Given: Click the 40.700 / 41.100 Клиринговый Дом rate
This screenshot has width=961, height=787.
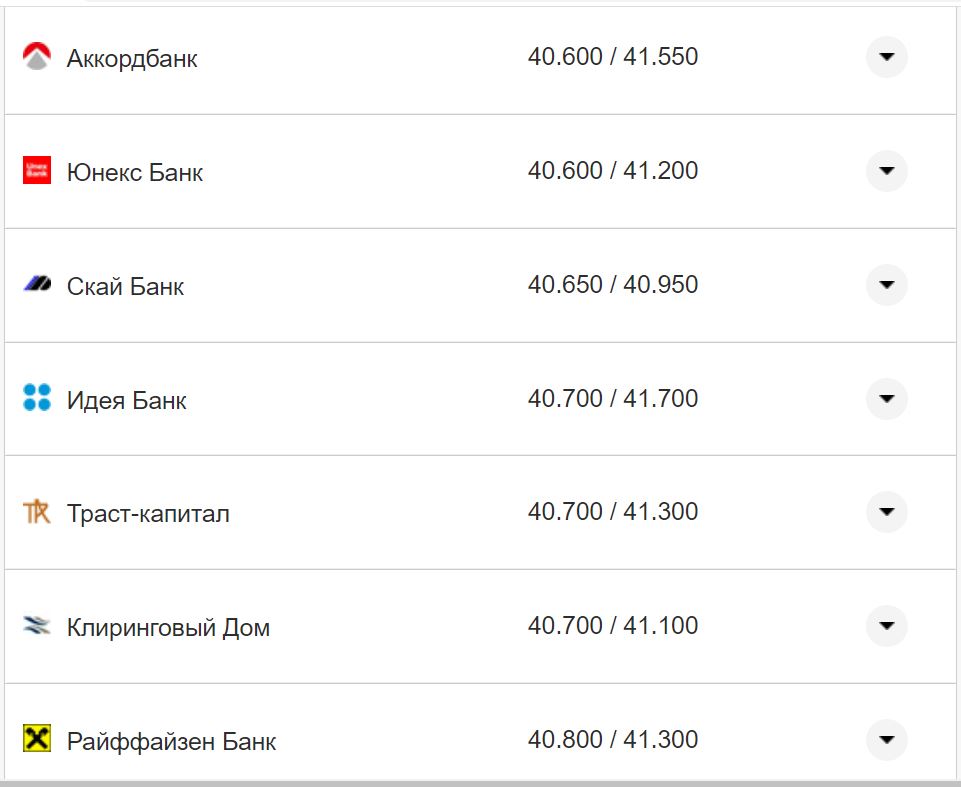Looking at the screenshot, I should pyautogui.click(x=613, y=626).
